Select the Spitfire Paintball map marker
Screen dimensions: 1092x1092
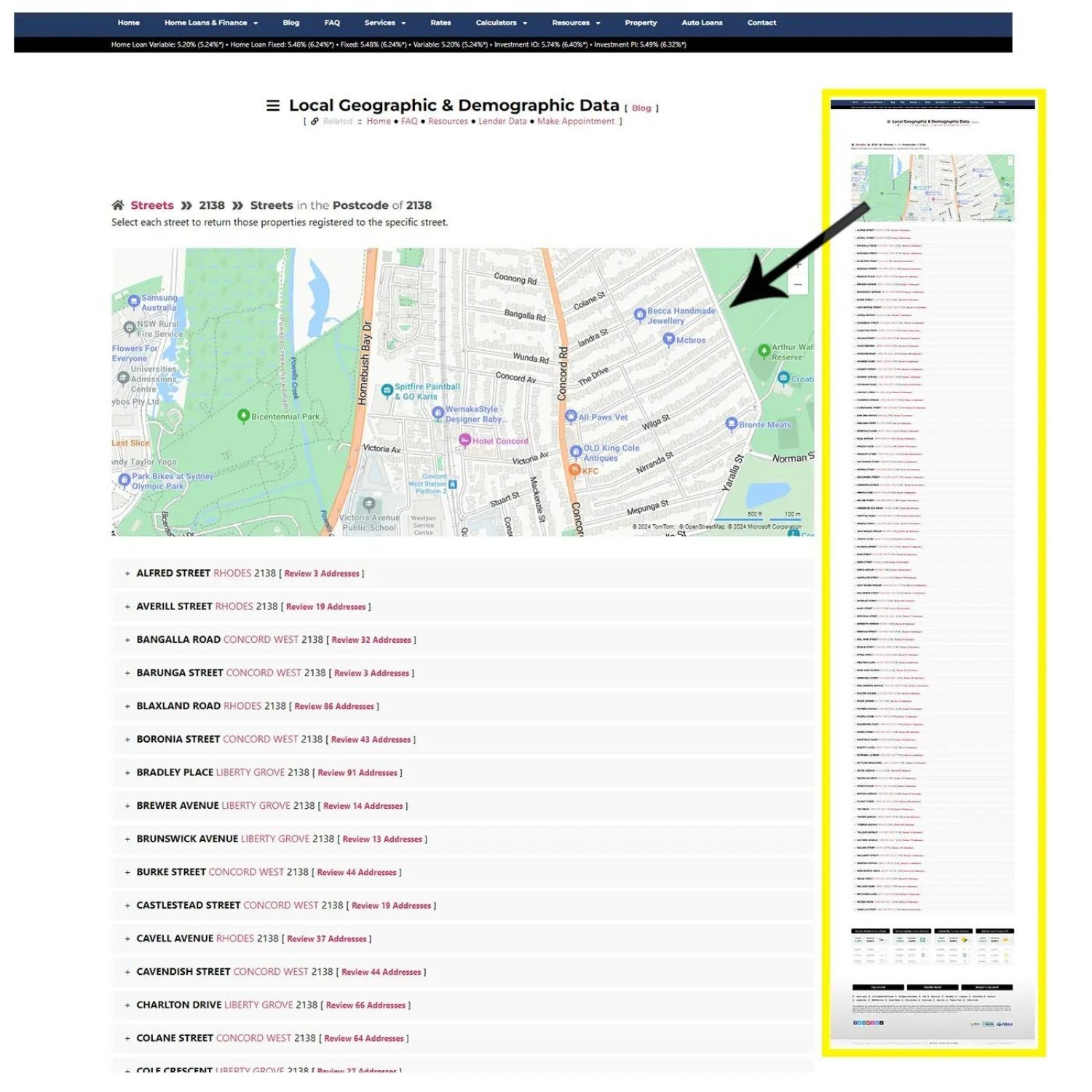387,391
